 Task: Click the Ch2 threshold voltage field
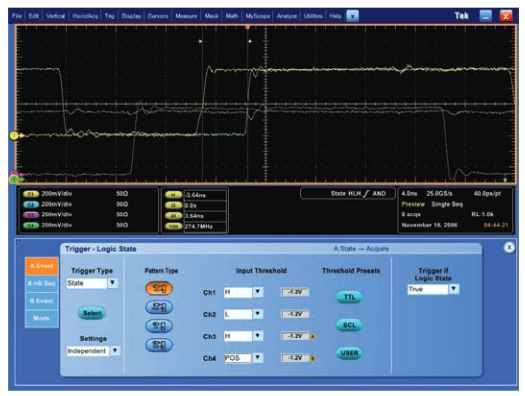coord(295,314)
